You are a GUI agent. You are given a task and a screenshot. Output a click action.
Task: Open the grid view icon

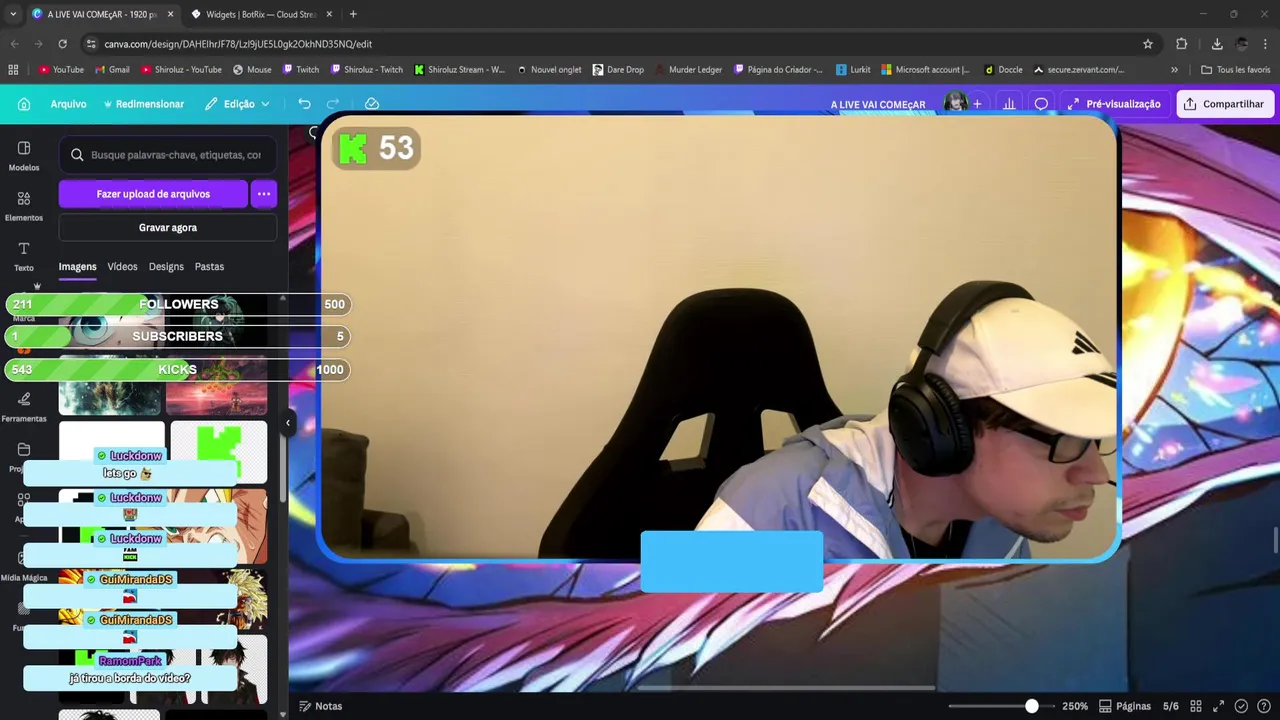coord(1196,706)
